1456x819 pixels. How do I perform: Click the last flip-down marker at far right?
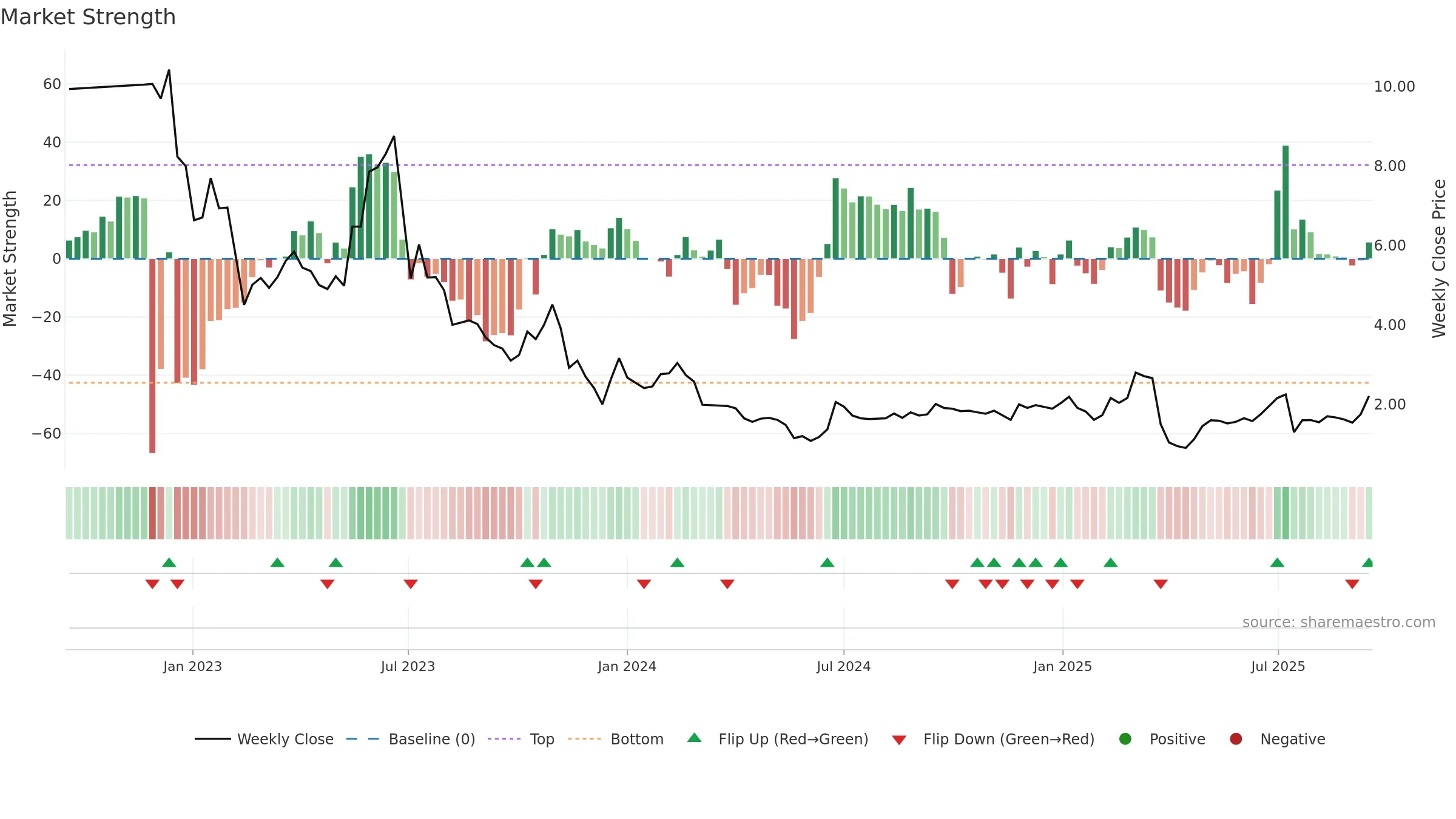pos(1352,584)
